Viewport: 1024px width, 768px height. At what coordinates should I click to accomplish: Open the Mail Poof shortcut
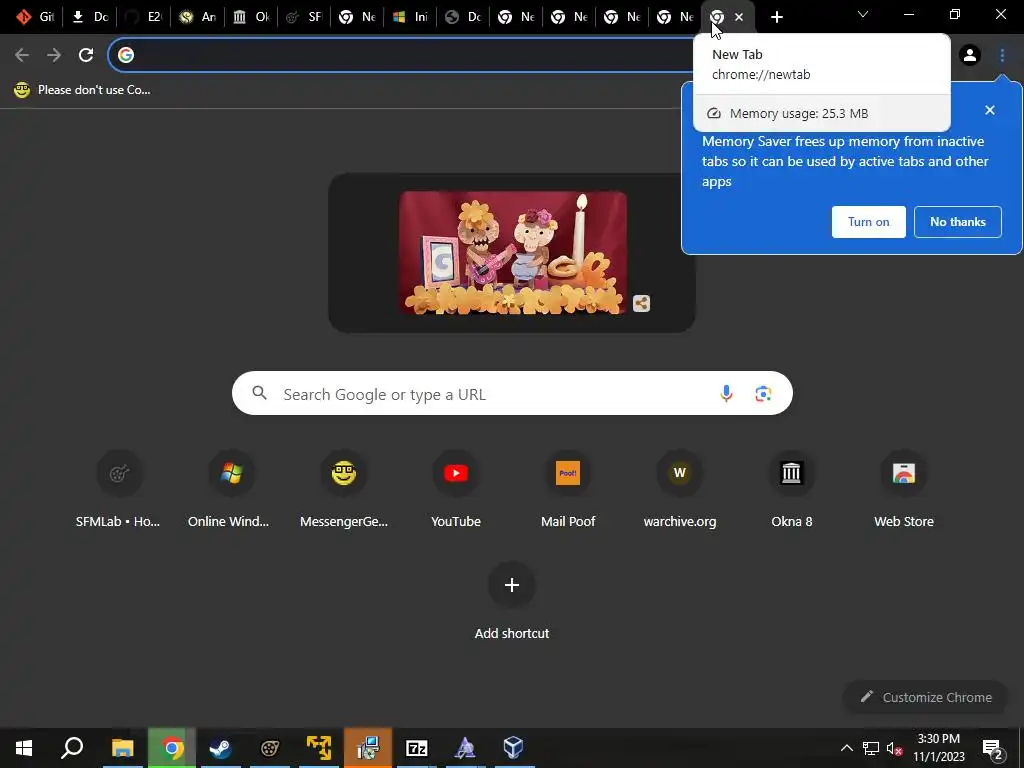(x=568, y=490)
